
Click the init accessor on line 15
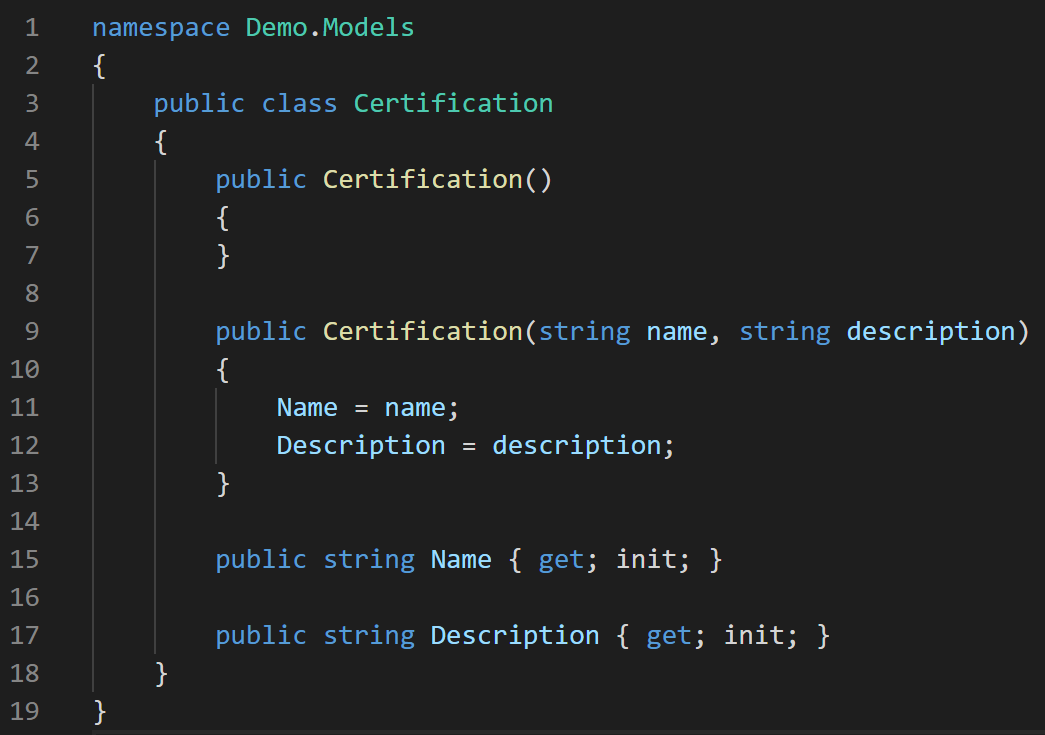tap(648, 559)
